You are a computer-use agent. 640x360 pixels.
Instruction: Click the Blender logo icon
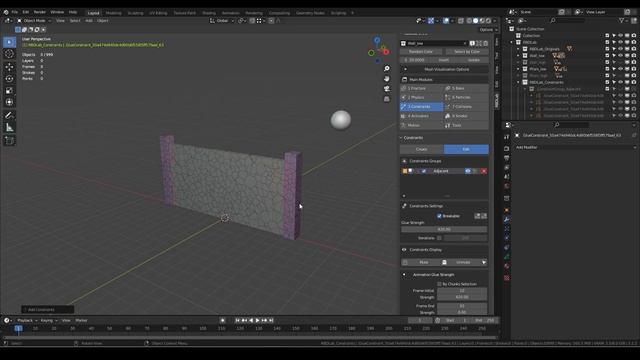tap(6, 12)
